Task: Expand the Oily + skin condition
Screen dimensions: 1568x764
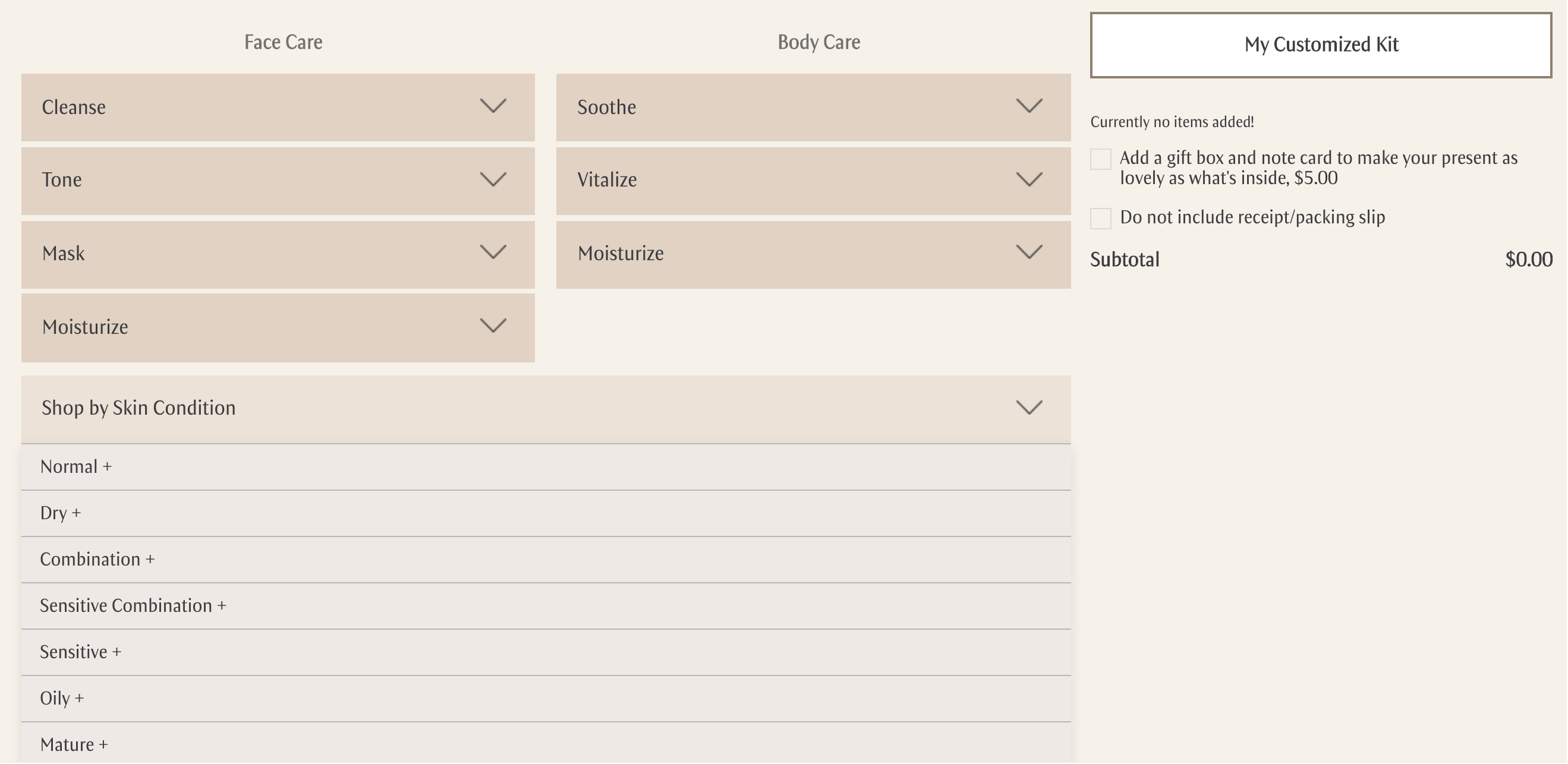Action: click(546, 698)
